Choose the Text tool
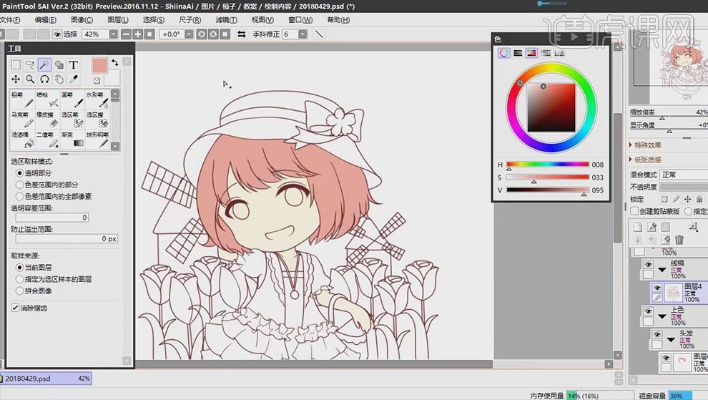 (x=73, y=65)
